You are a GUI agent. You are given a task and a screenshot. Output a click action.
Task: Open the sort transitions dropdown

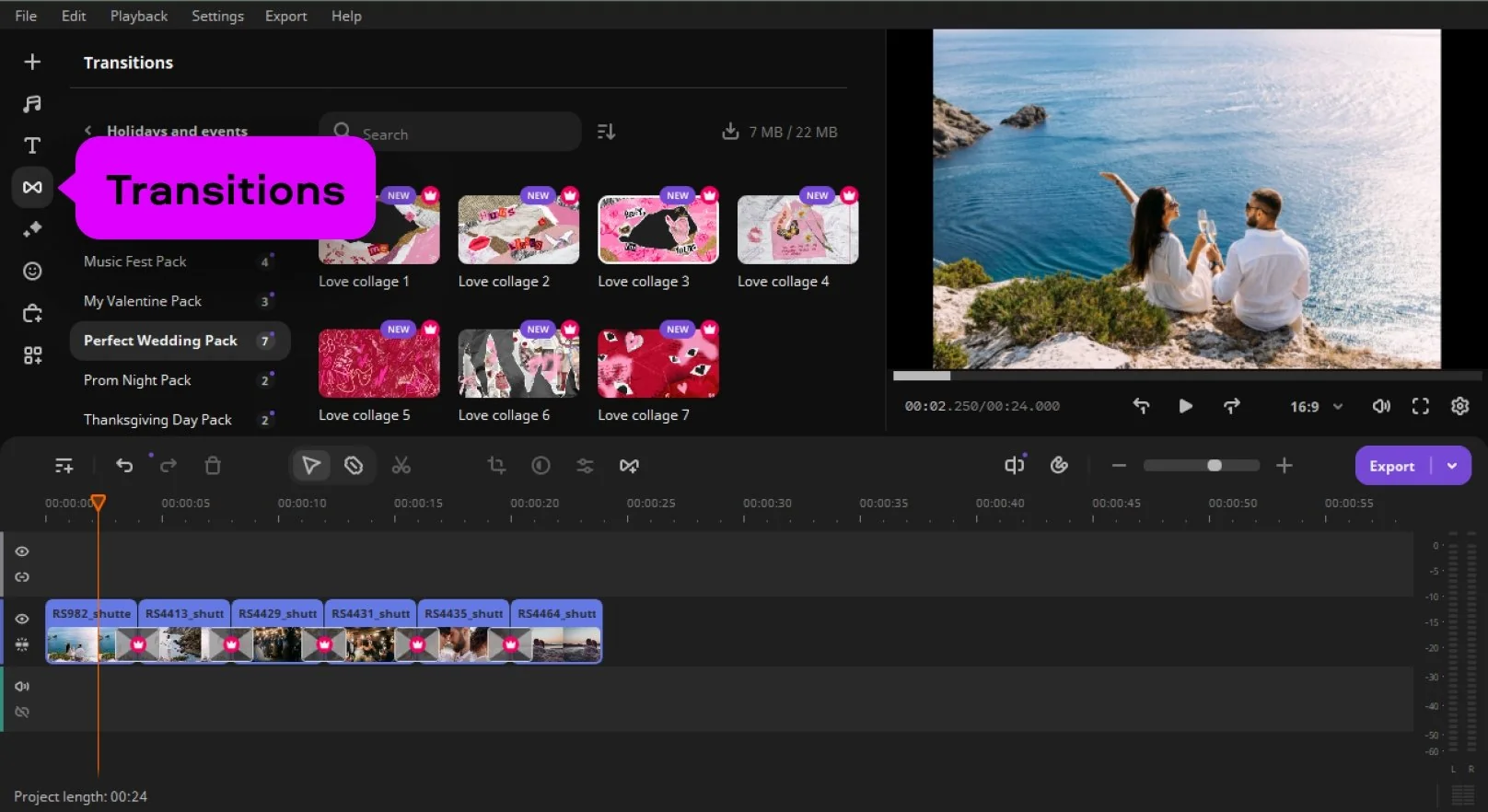point(606,132)
